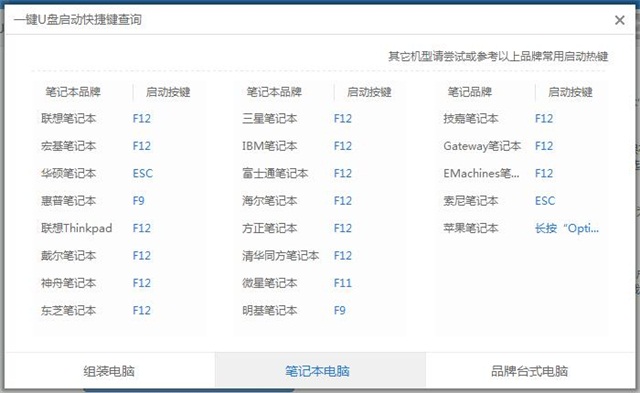Select the truncated EMachines笔... entry
Image resolution: width=640 pixels, height=393 pixels.
click(481, 173)
